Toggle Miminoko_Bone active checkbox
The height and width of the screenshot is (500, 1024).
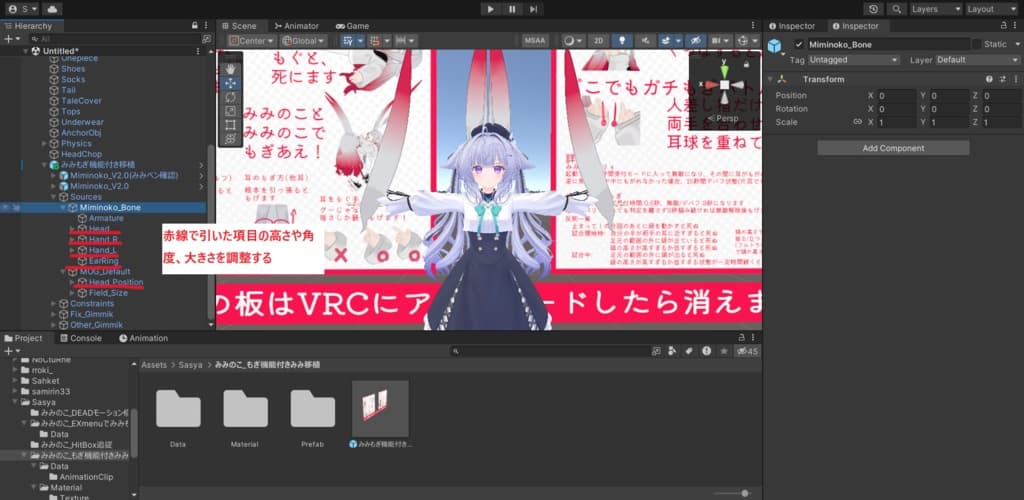[x=798, y=44]
